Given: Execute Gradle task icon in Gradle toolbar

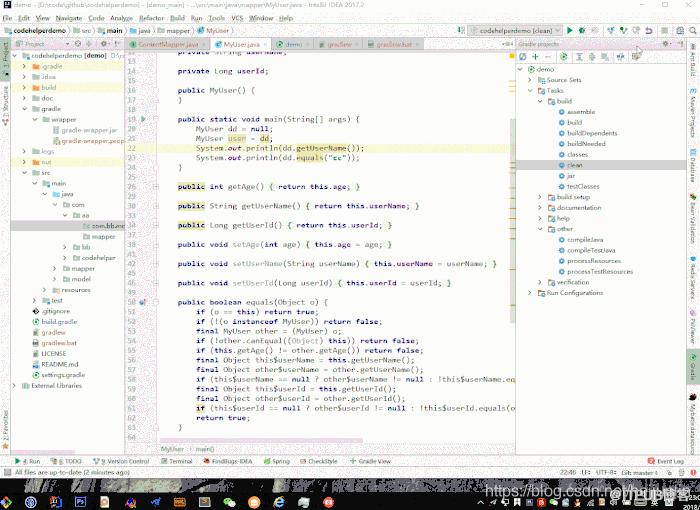Looking at the screenshot, I should (564, 57).
